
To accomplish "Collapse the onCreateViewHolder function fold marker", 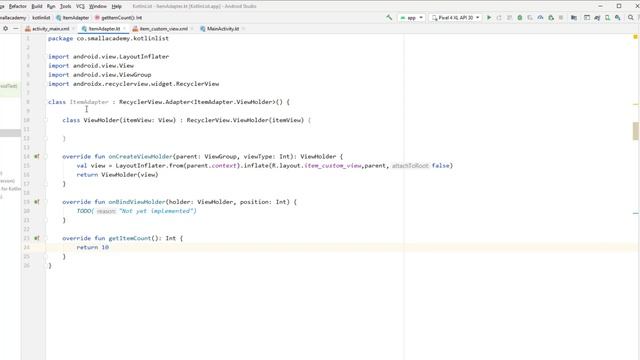I will pyautogui.click(x=46, y=156).
